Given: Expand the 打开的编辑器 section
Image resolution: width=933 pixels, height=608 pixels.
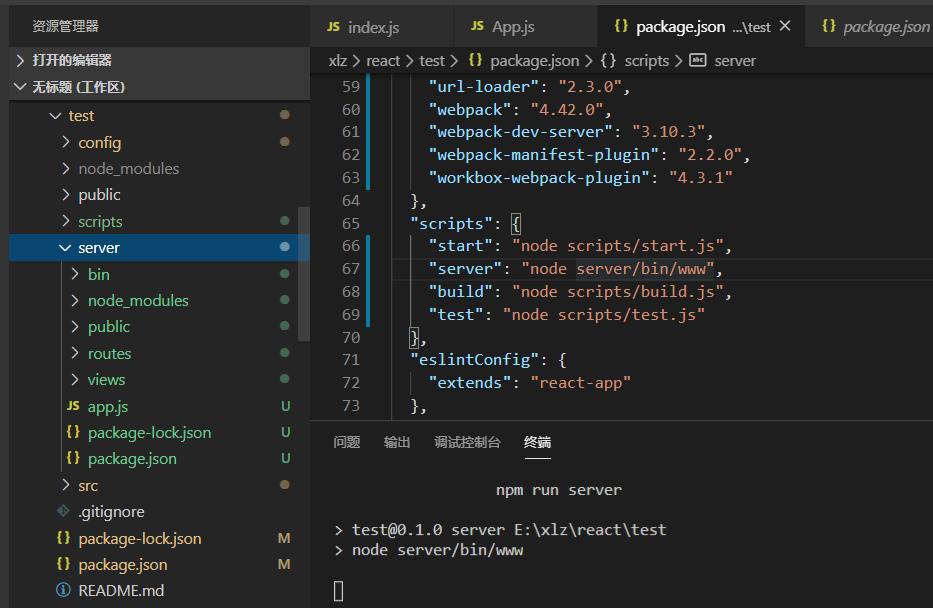Looking at the screenshot, I should pyautogui.click(x=159, y=60).
